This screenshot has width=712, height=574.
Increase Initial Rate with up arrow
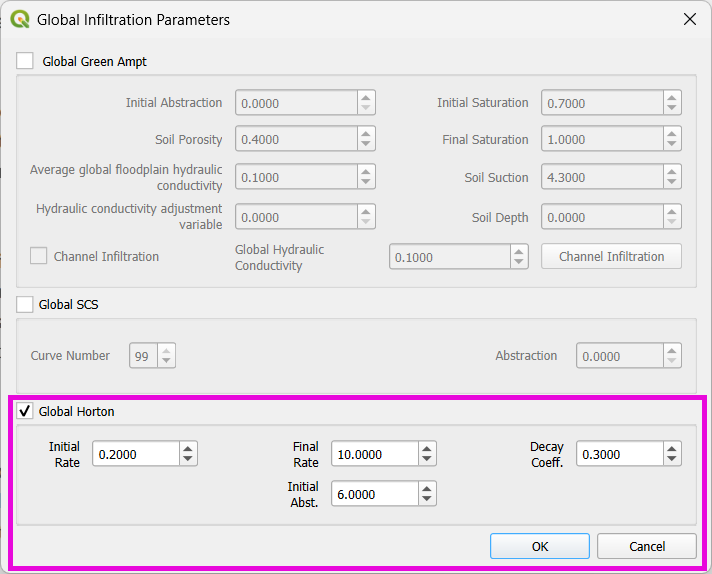coord(188,448)
